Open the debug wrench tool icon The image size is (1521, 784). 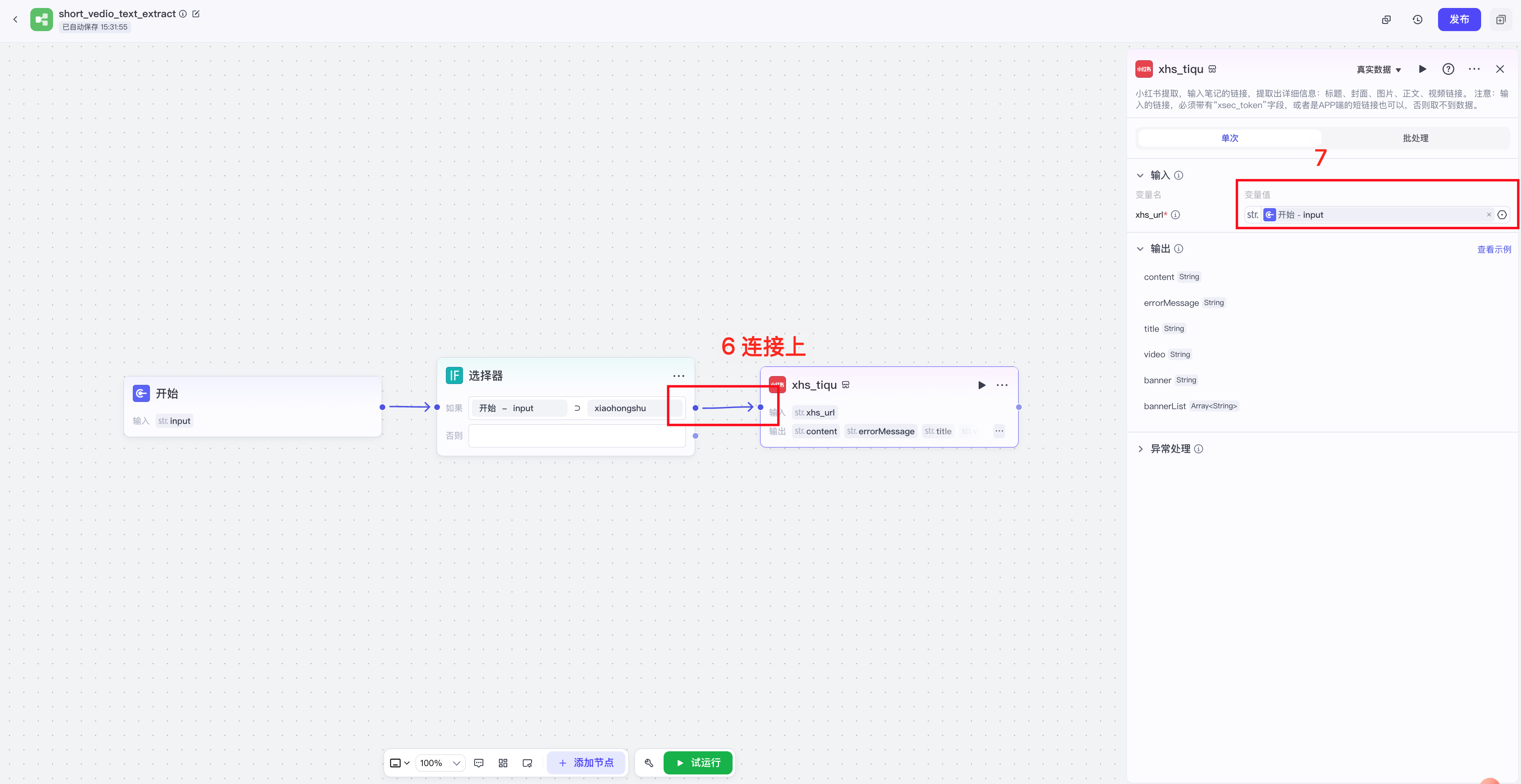point(649,763)
